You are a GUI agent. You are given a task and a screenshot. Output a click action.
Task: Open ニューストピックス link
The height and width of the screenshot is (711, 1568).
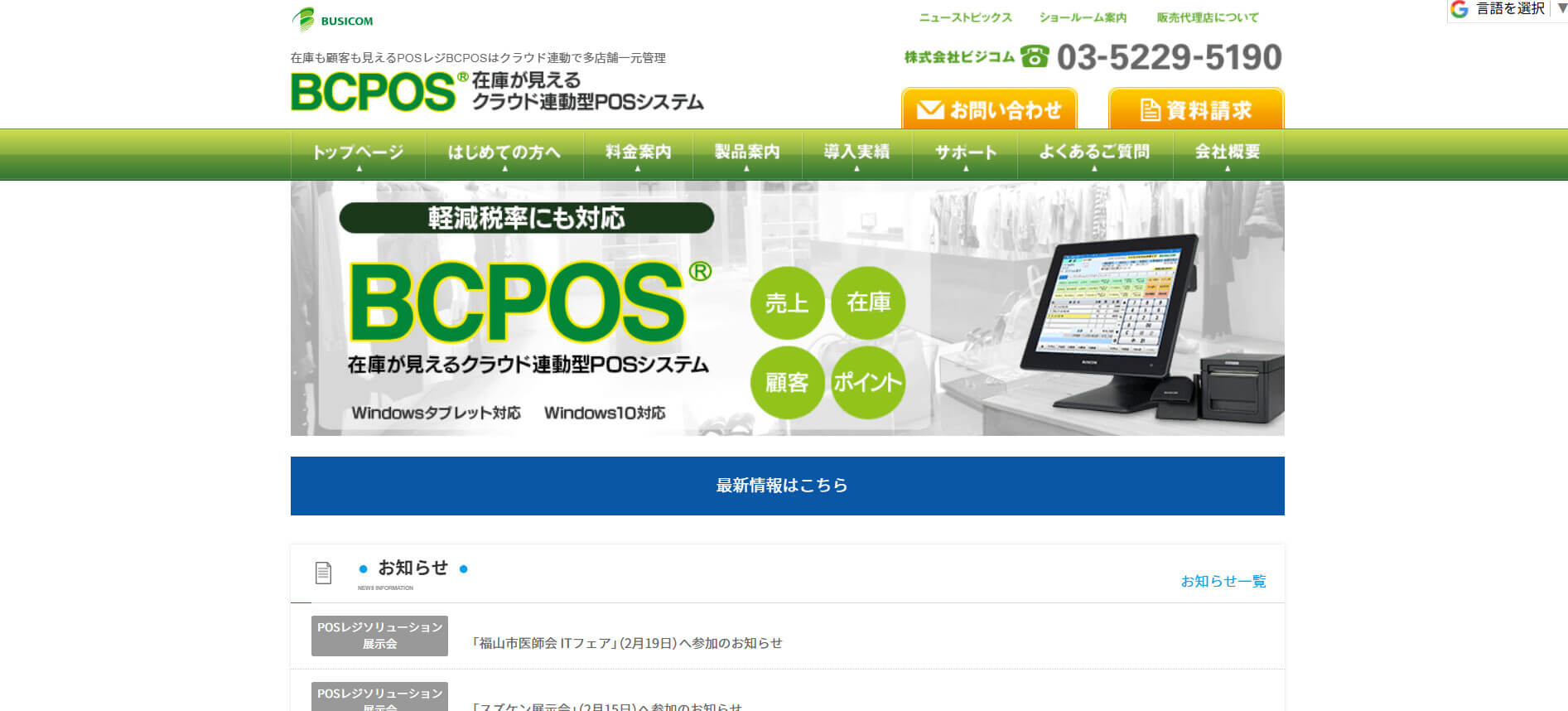click(x=966, y=17)
